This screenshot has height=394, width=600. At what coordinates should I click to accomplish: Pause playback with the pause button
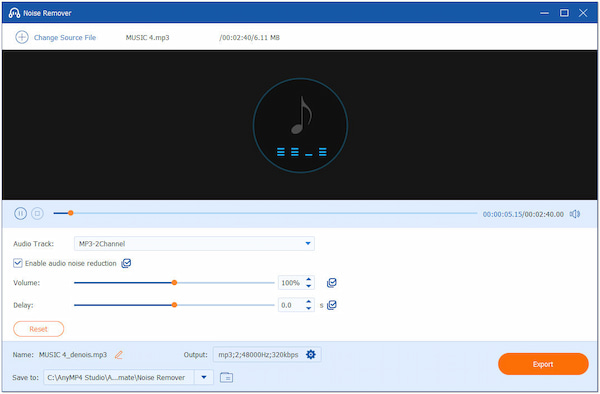[21, 213]
